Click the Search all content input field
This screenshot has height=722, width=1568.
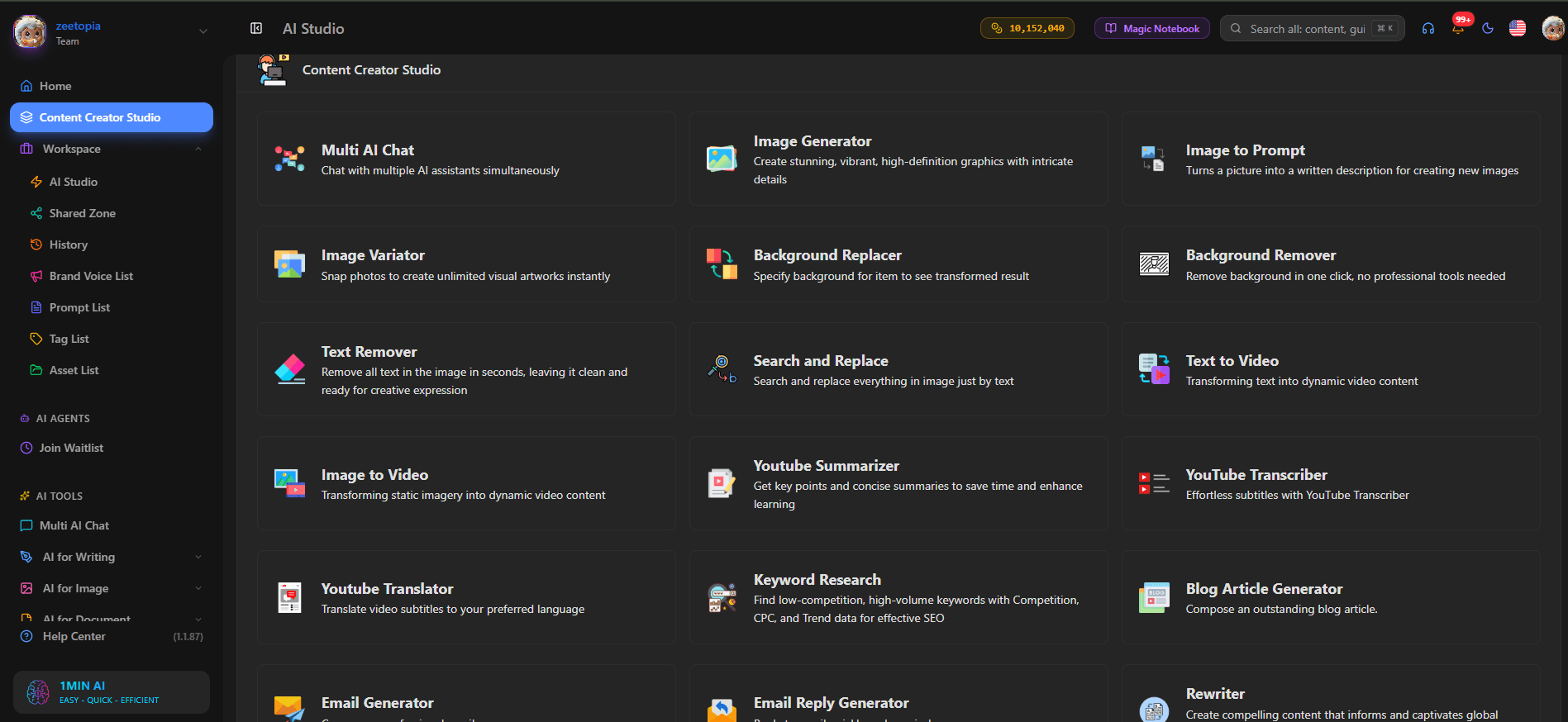tap(1313, 28)
